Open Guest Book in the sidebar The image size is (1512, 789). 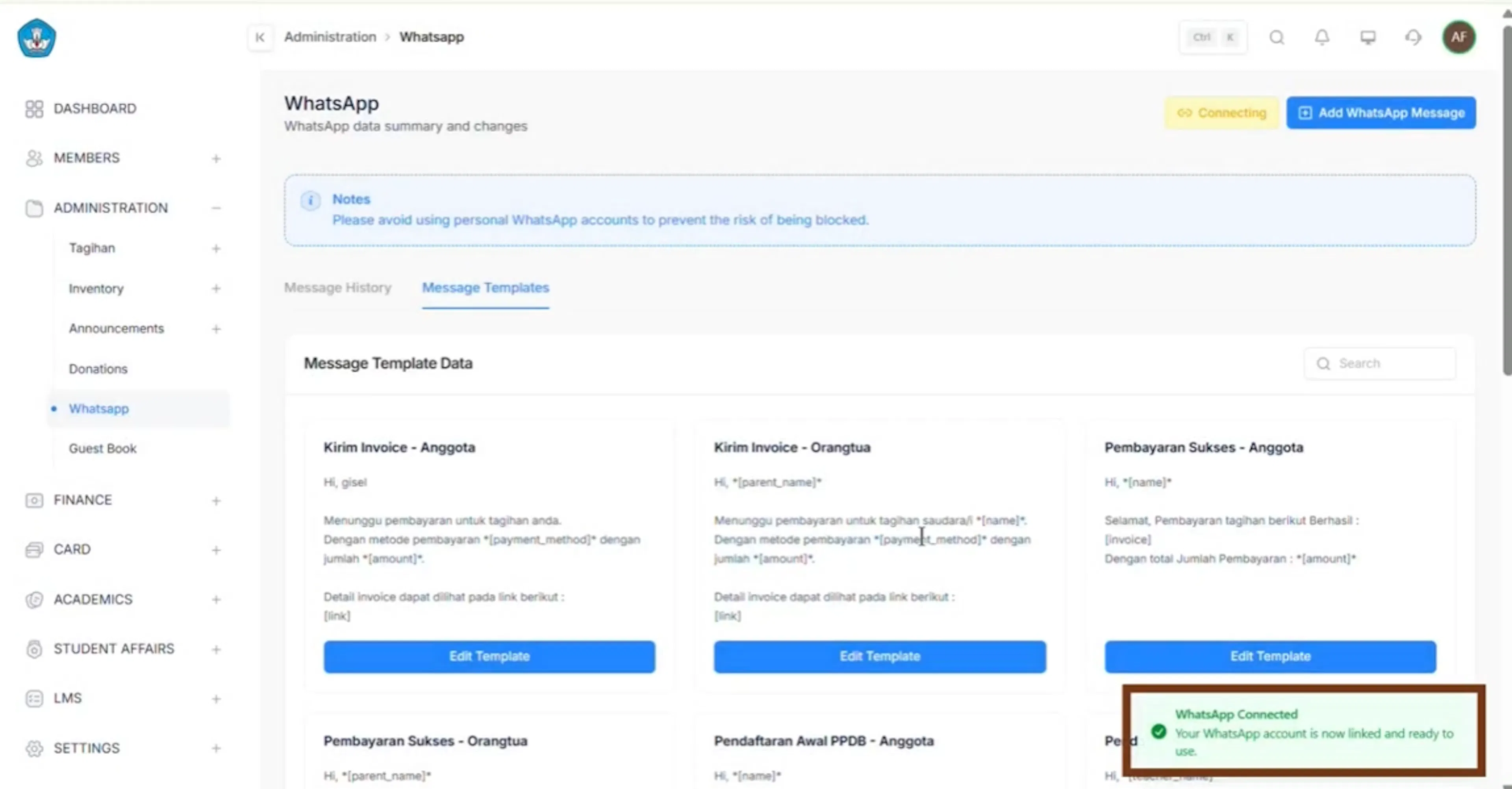point(103,449)
